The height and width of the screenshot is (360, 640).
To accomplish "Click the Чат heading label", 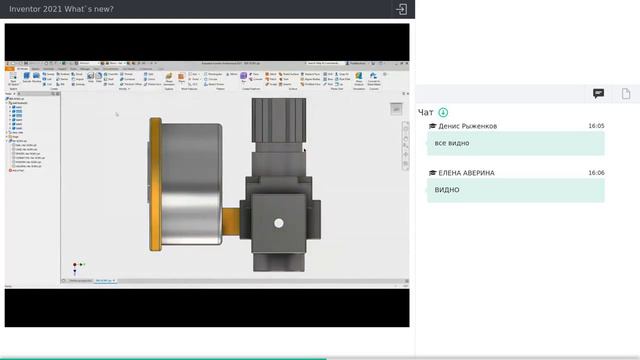I will (426, 112).
